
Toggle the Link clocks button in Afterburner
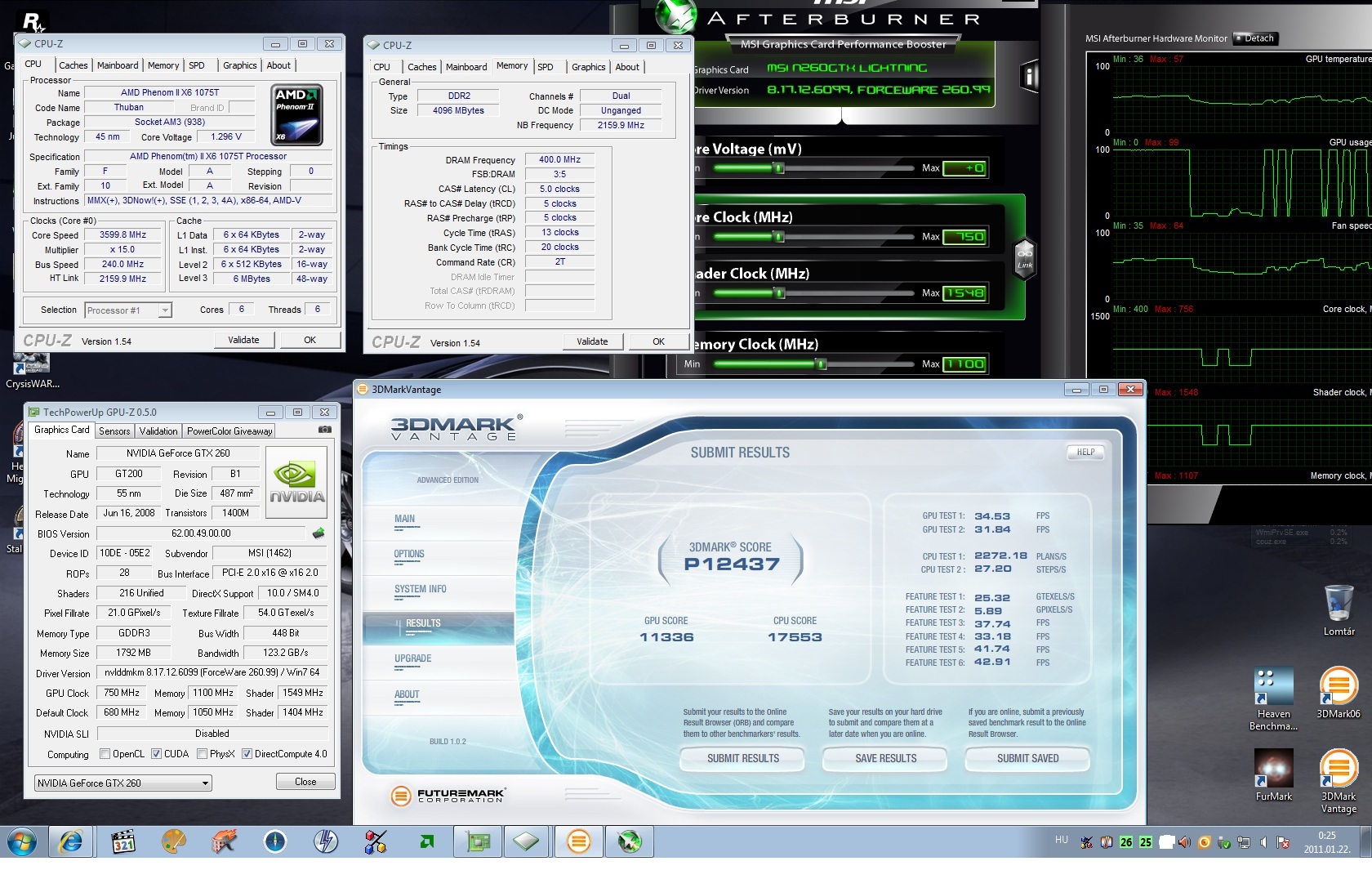1025,258
